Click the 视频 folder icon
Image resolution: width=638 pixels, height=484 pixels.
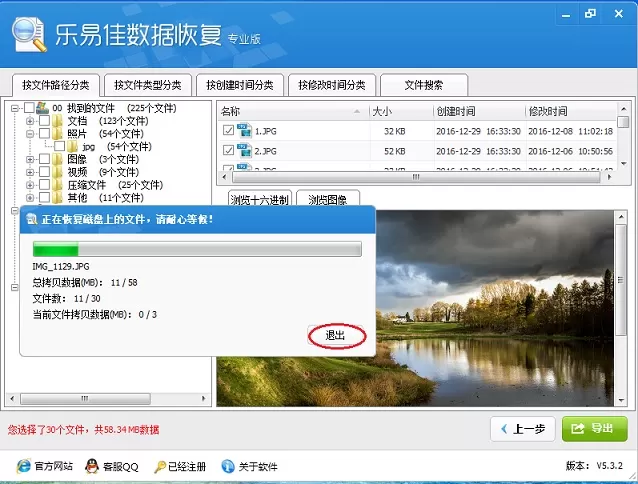coord(58,172)
